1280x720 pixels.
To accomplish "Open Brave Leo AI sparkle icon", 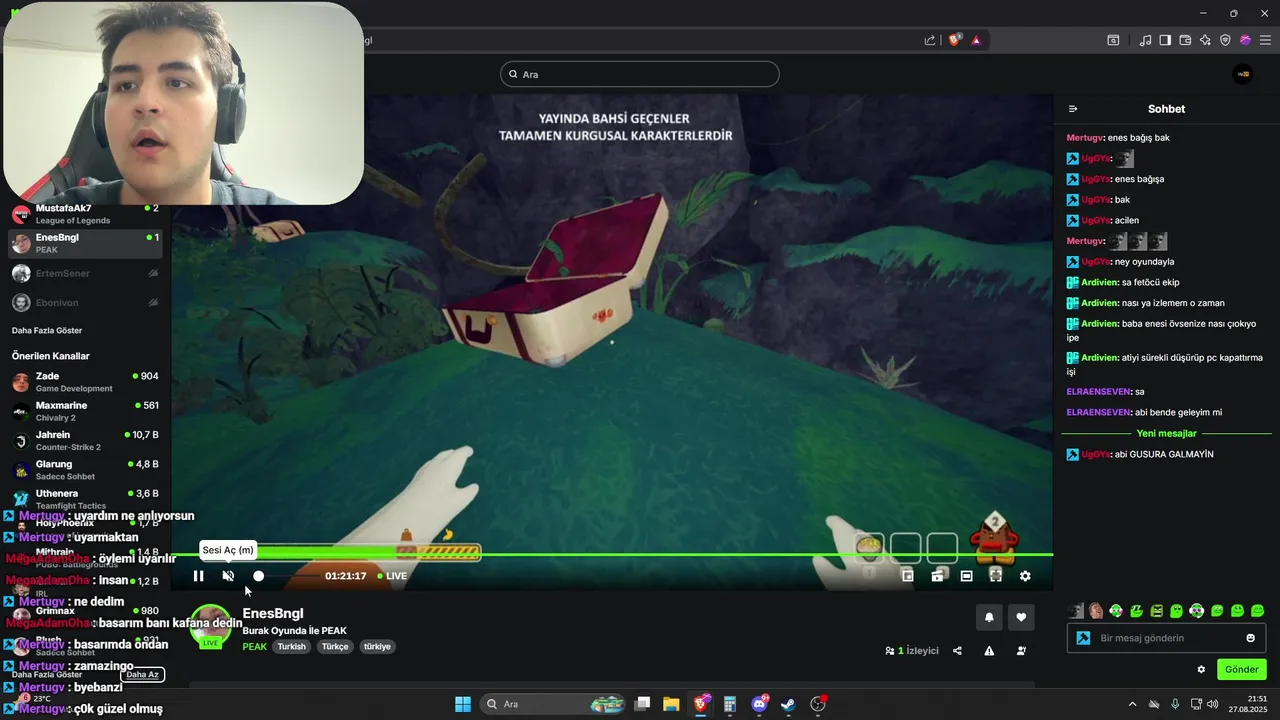I will click(x=1205, y=40).
